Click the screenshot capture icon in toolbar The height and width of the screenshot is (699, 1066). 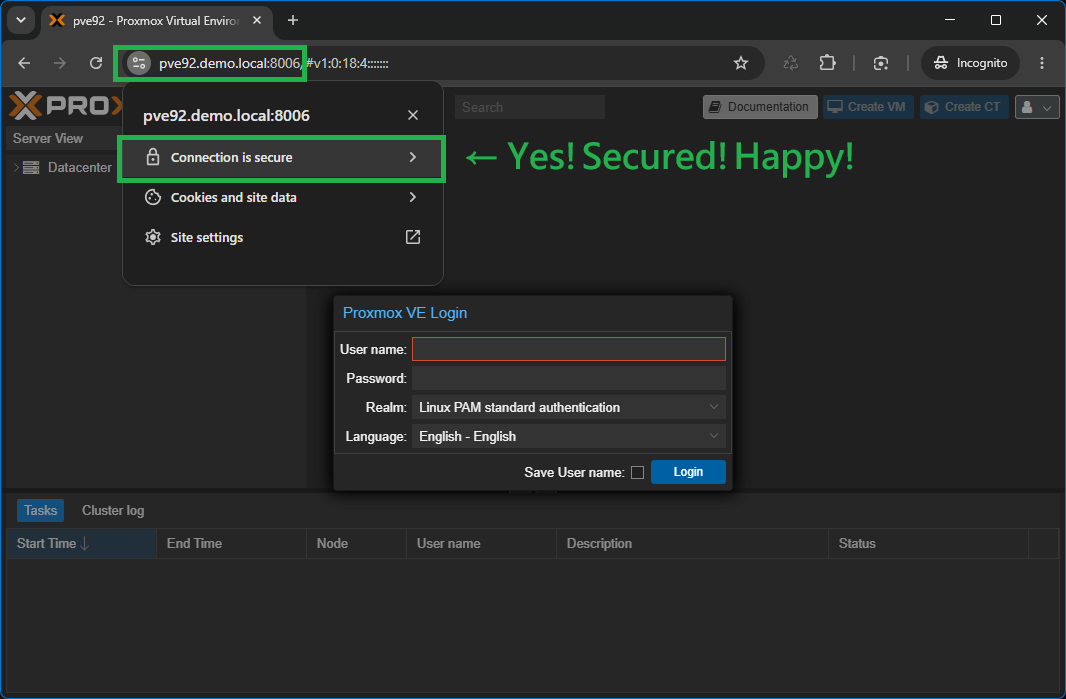881,63
